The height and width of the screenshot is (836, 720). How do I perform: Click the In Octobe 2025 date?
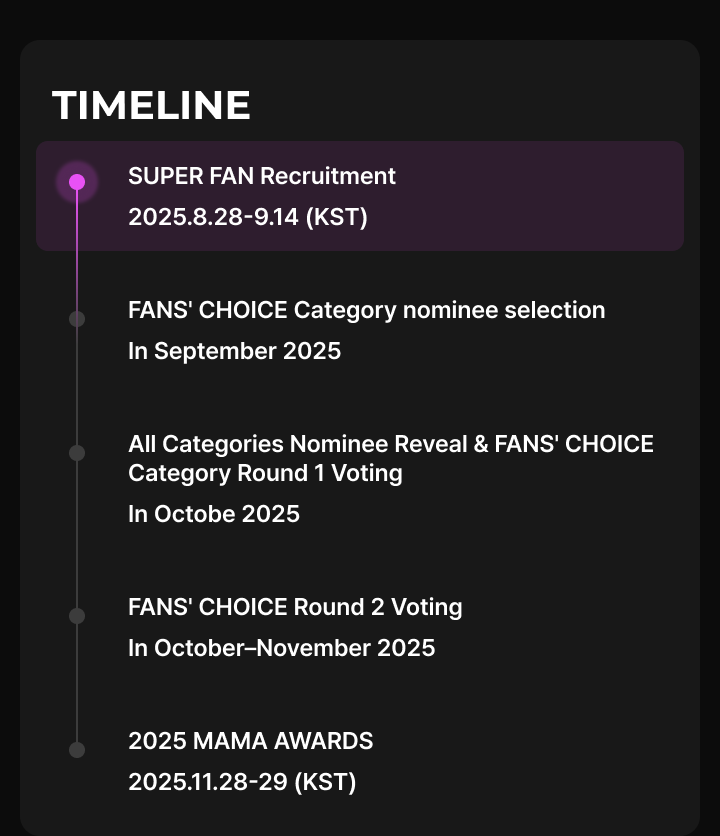[214, 514]
